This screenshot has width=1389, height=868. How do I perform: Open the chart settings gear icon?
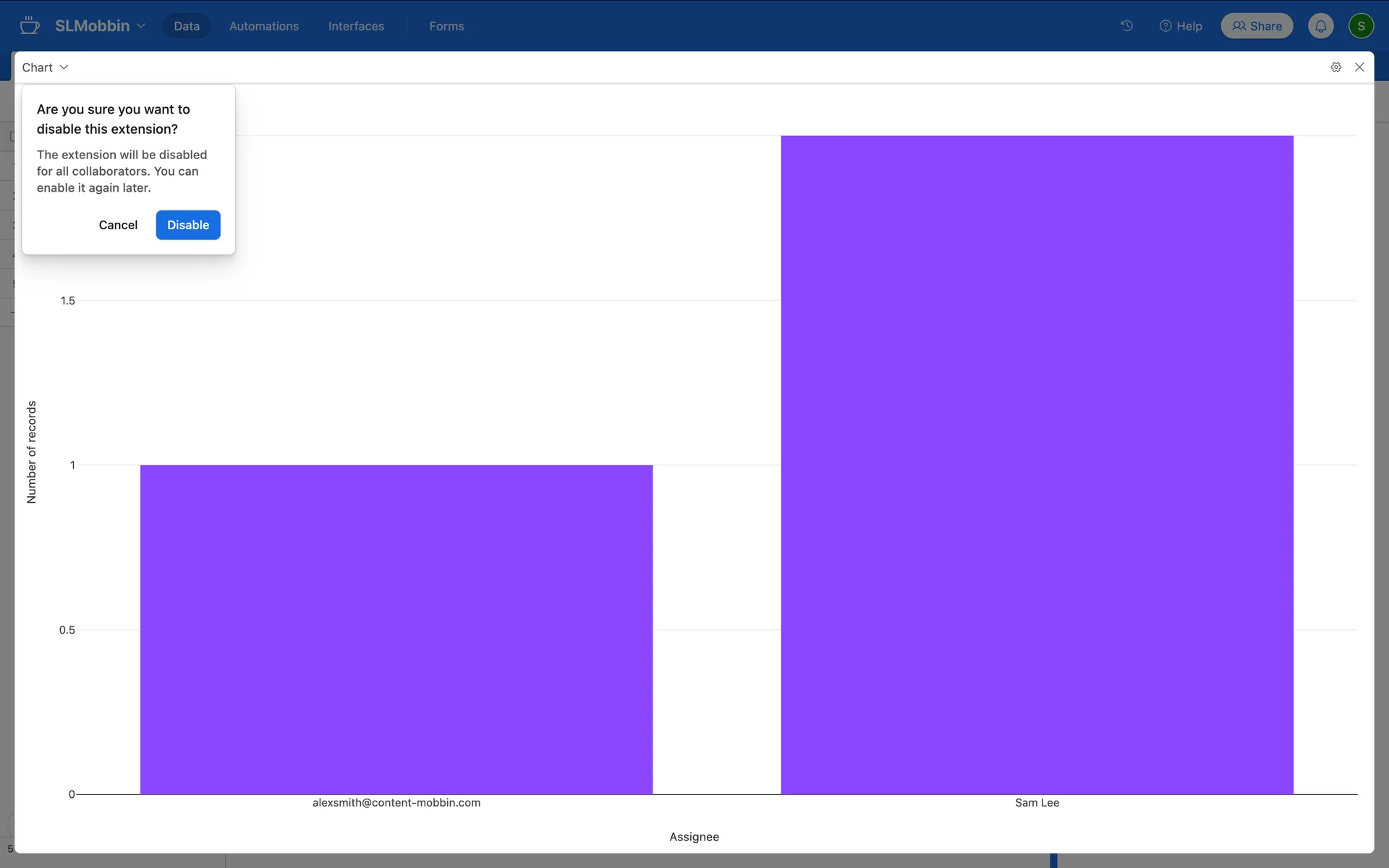click(x=1335, y=67)
